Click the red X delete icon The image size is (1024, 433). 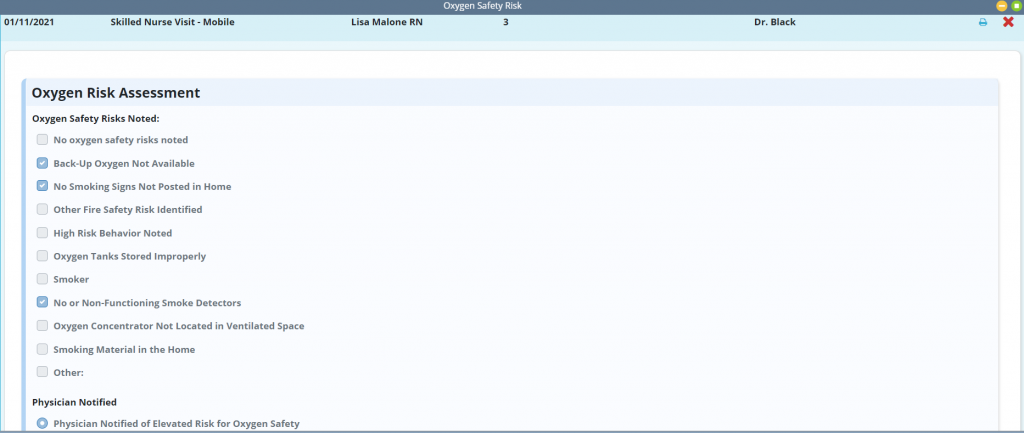(1008, 22)
